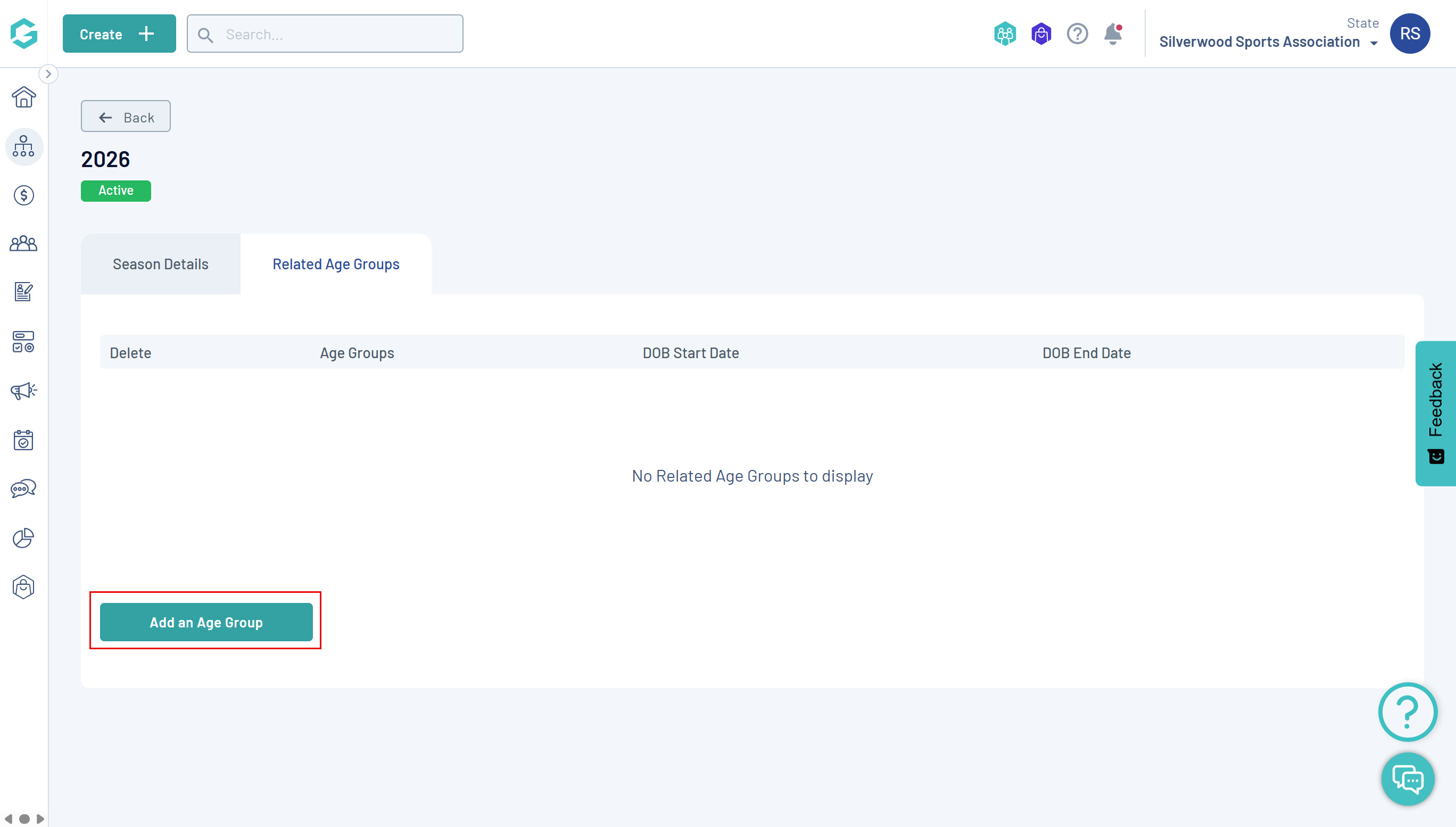Click the notifications bell icon

click(1112, 34)
